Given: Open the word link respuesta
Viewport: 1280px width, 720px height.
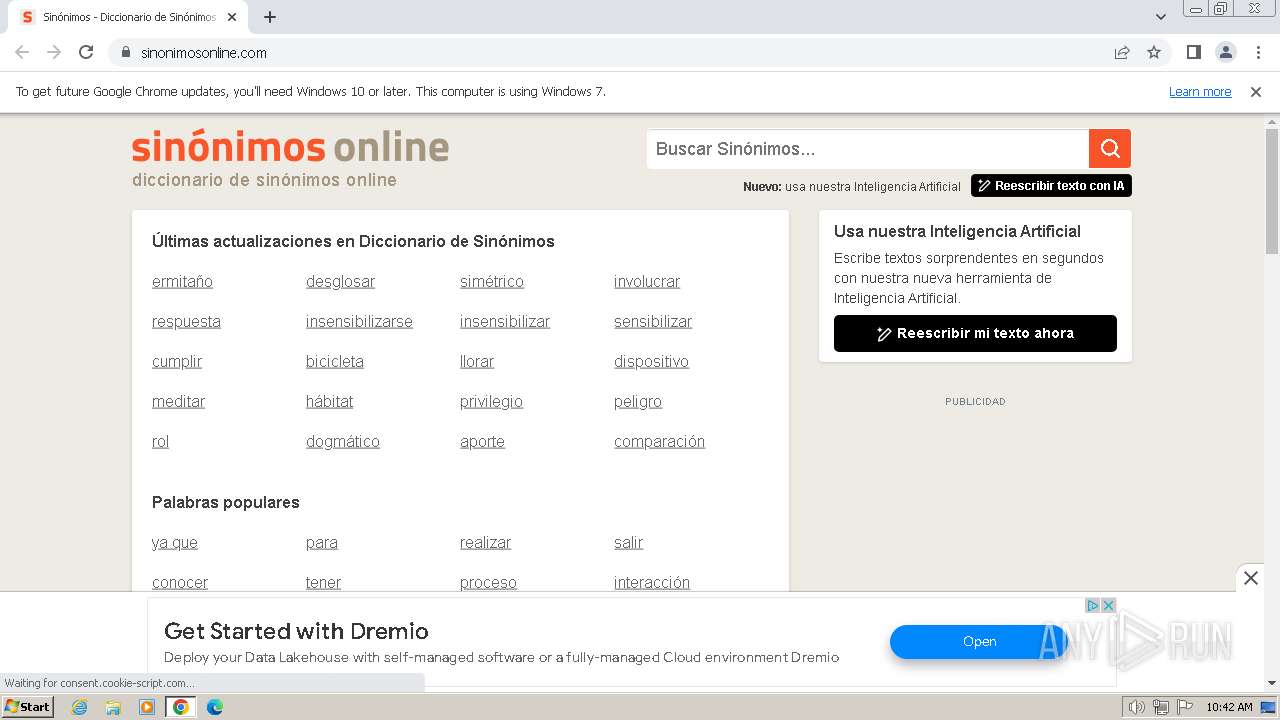Looking at the screenshot, I should click(186, 322).
